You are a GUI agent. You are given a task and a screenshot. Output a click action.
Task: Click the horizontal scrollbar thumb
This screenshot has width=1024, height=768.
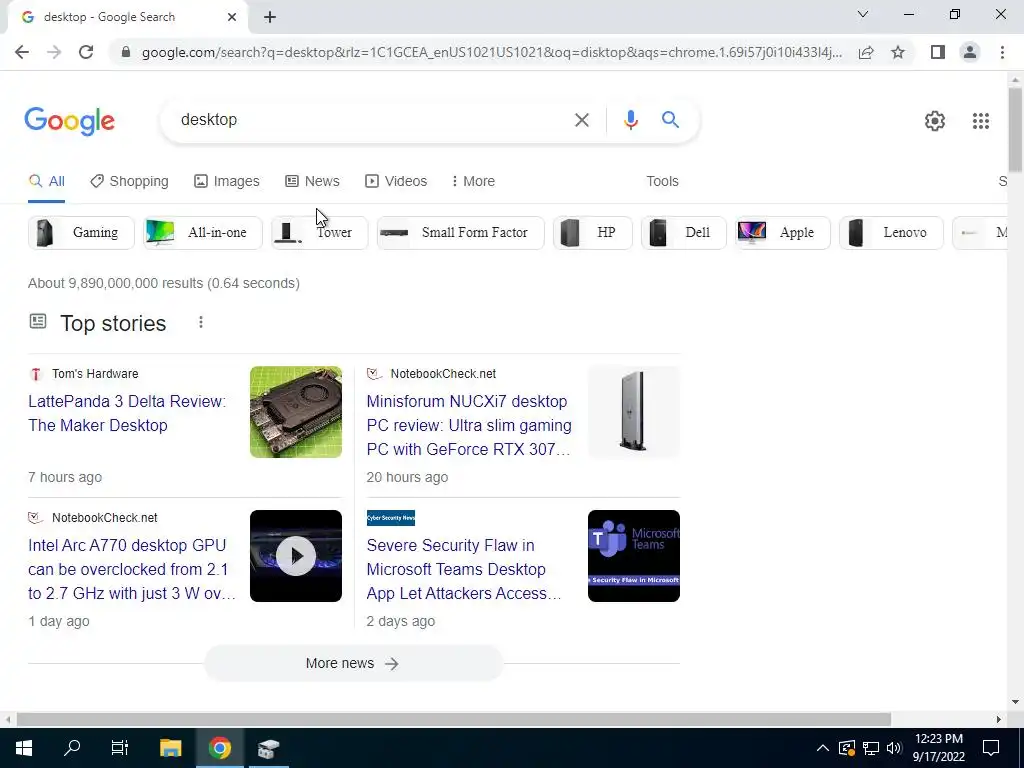pos(454,719)
